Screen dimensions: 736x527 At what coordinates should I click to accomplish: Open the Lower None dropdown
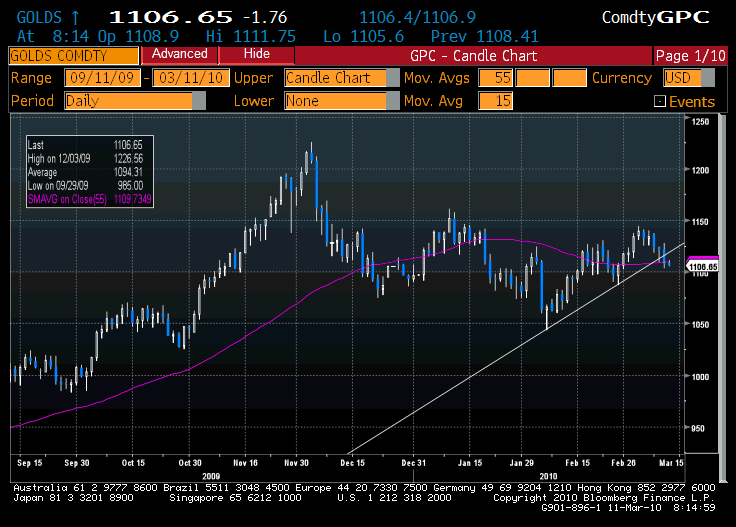point(342,101)
